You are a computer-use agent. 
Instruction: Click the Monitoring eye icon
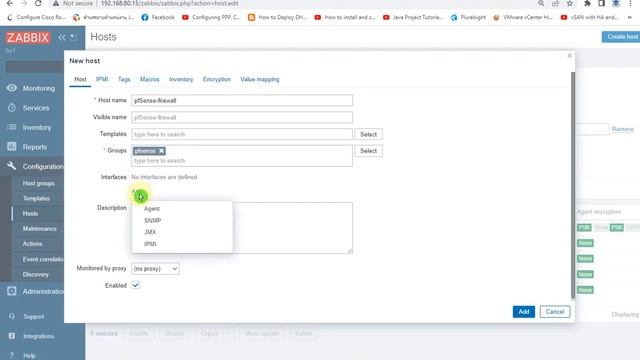coord(12,88)
